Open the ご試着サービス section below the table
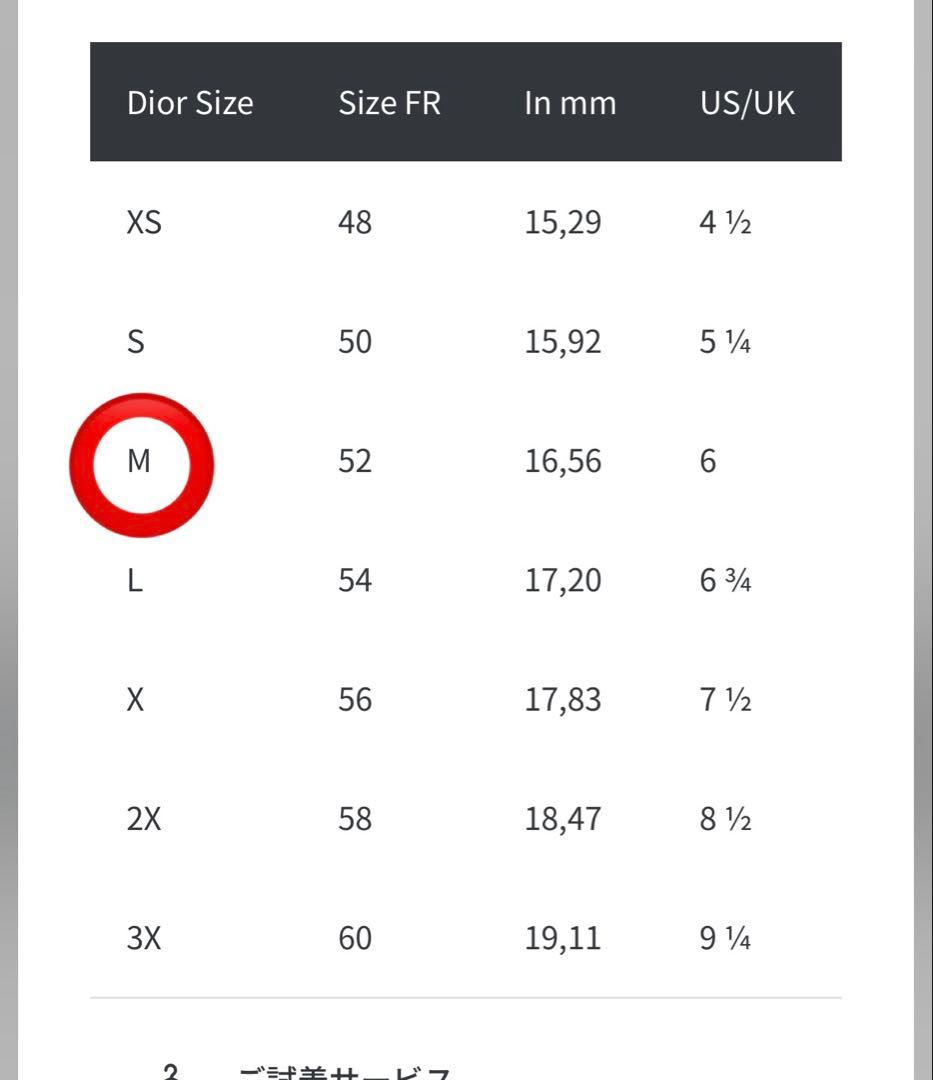 345,1070
